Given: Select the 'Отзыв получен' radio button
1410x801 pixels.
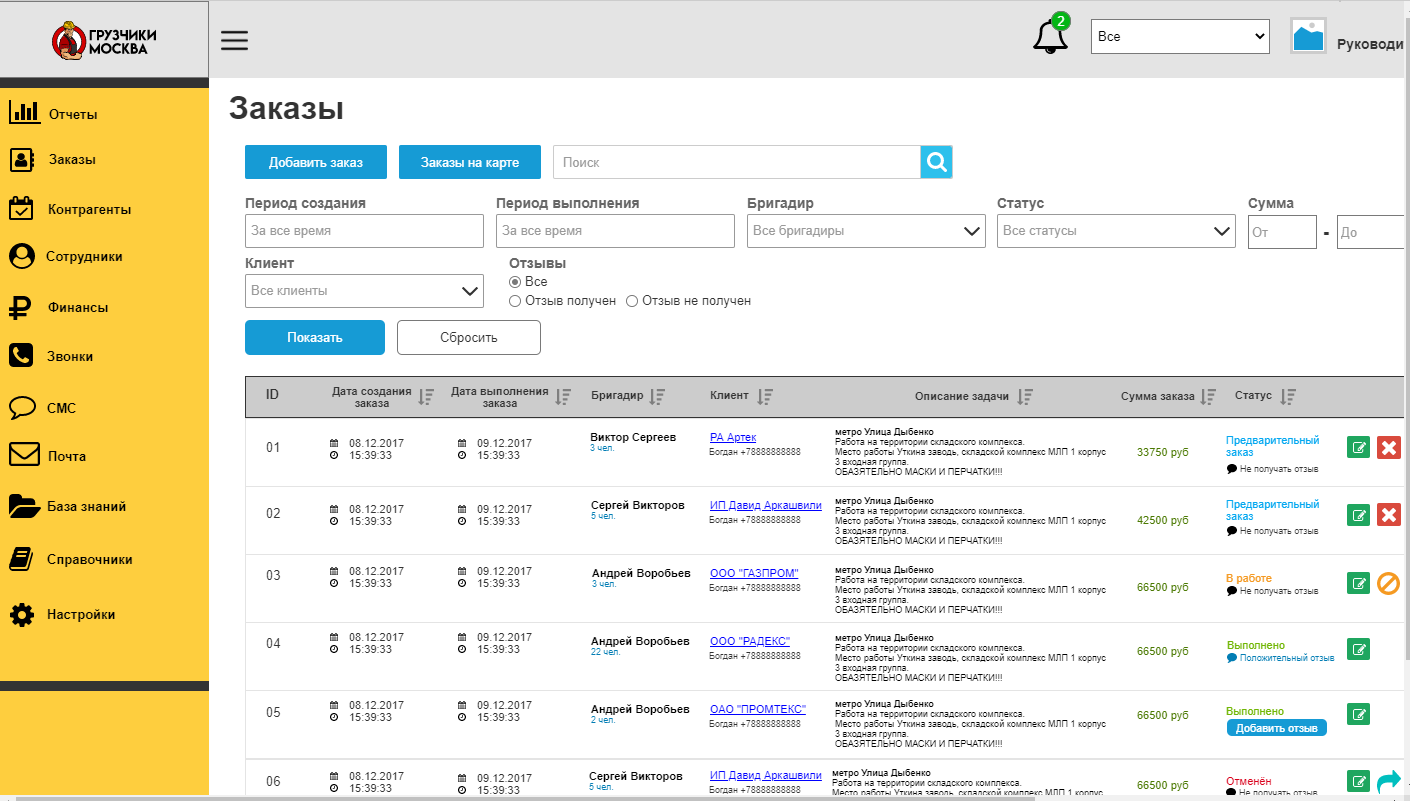Looking at the screenshot, I should coord(515,301).
